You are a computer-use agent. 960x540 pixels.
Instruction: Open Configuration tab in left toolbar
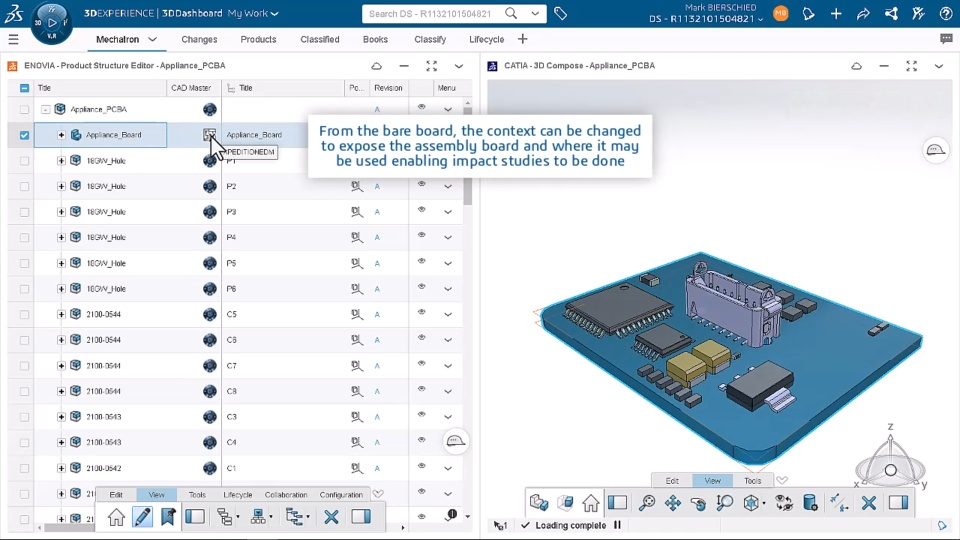point(341,495)
